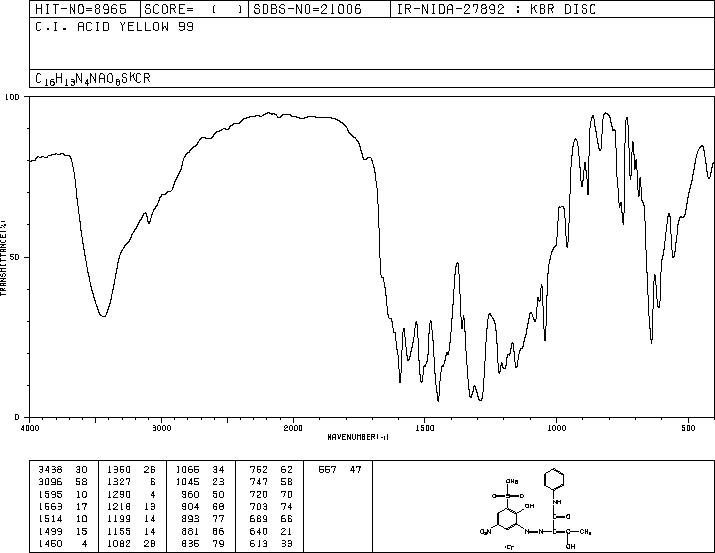
Task: Click the IR-NIDA-27892 : KBR DISC label
Action: coord(496,9)
